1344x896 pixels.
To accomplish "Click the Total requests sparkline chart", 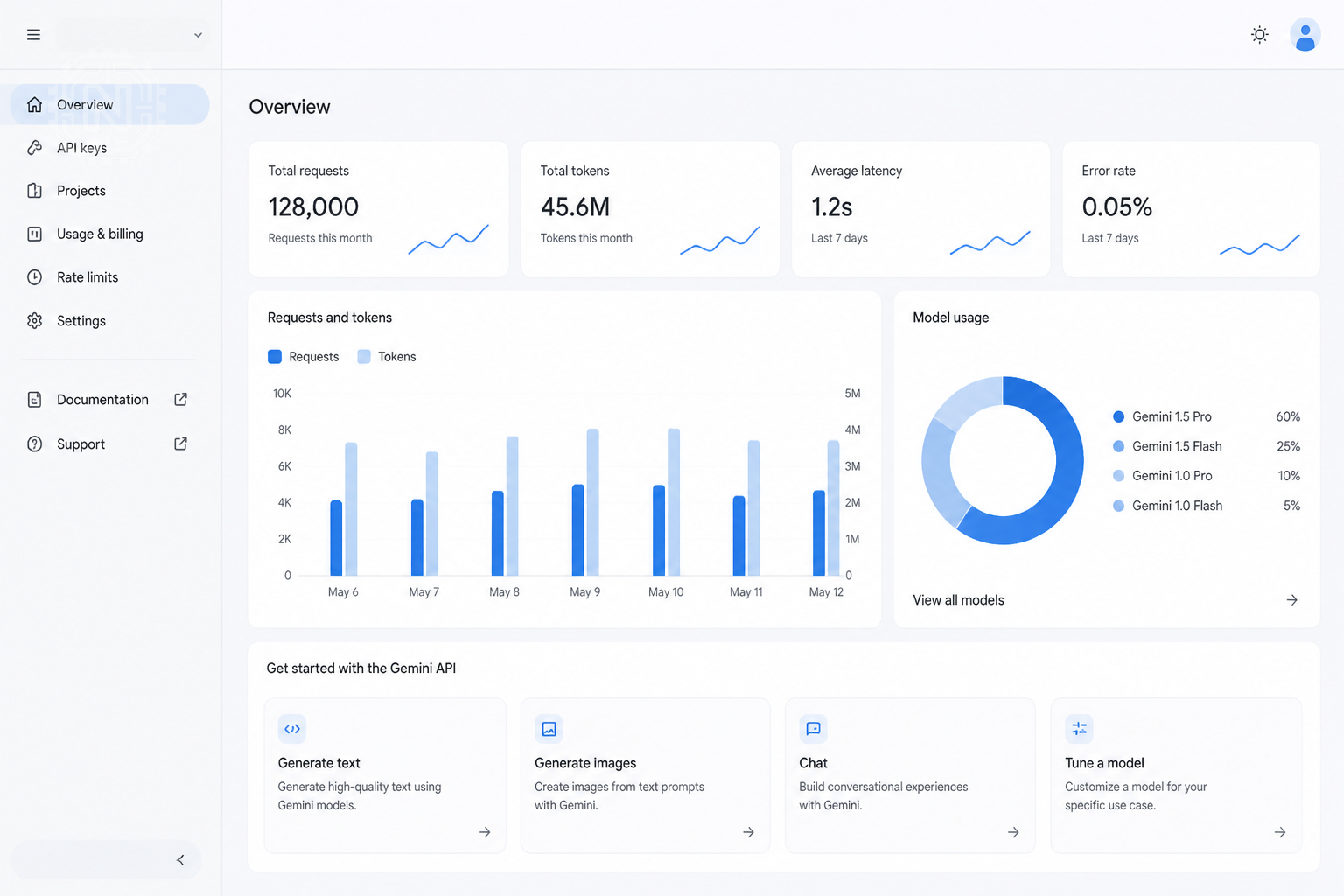I will pyautogui.click(x=448, y=239).
